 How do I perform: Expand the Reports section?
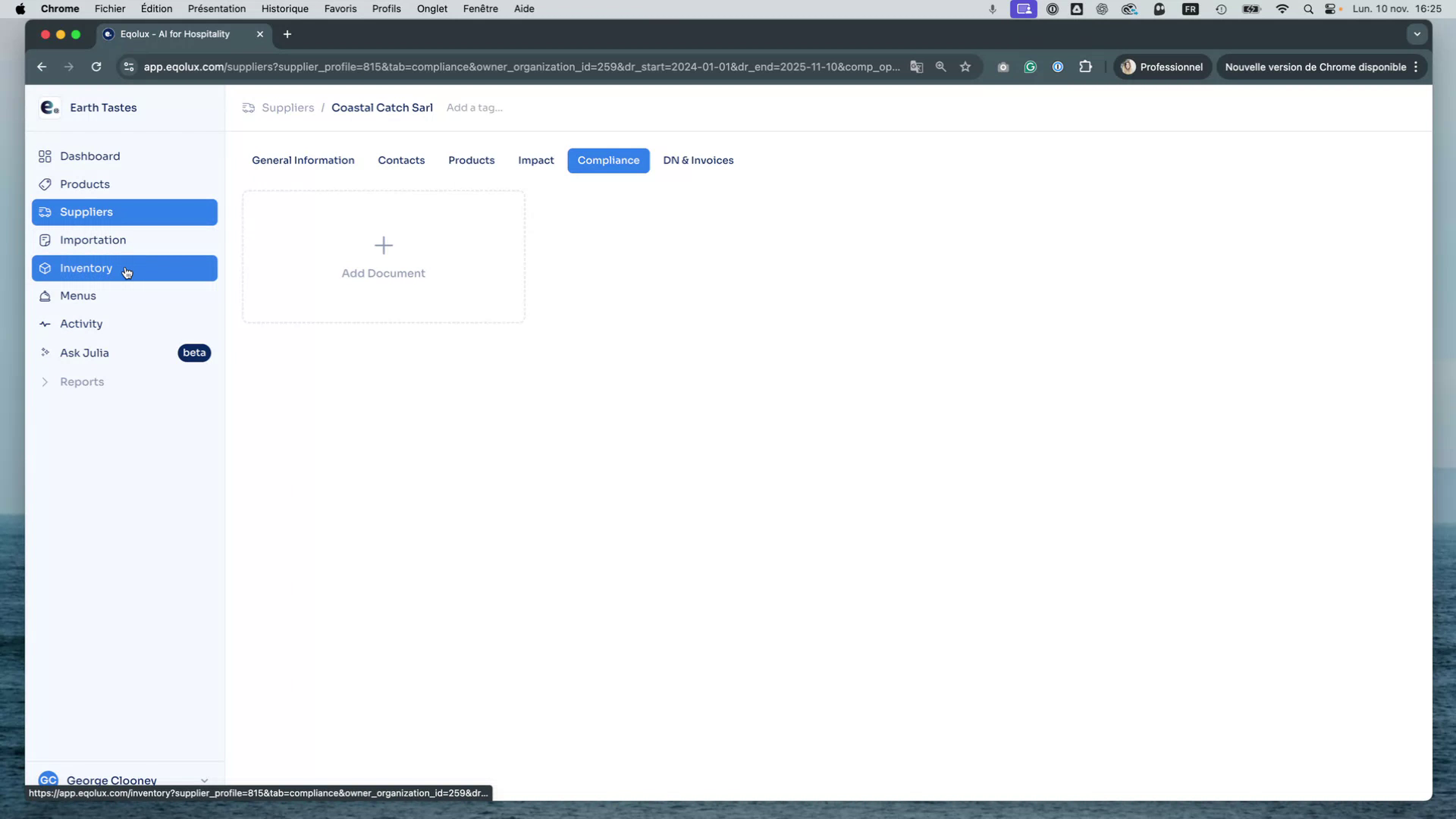click(x=82, y=381)
